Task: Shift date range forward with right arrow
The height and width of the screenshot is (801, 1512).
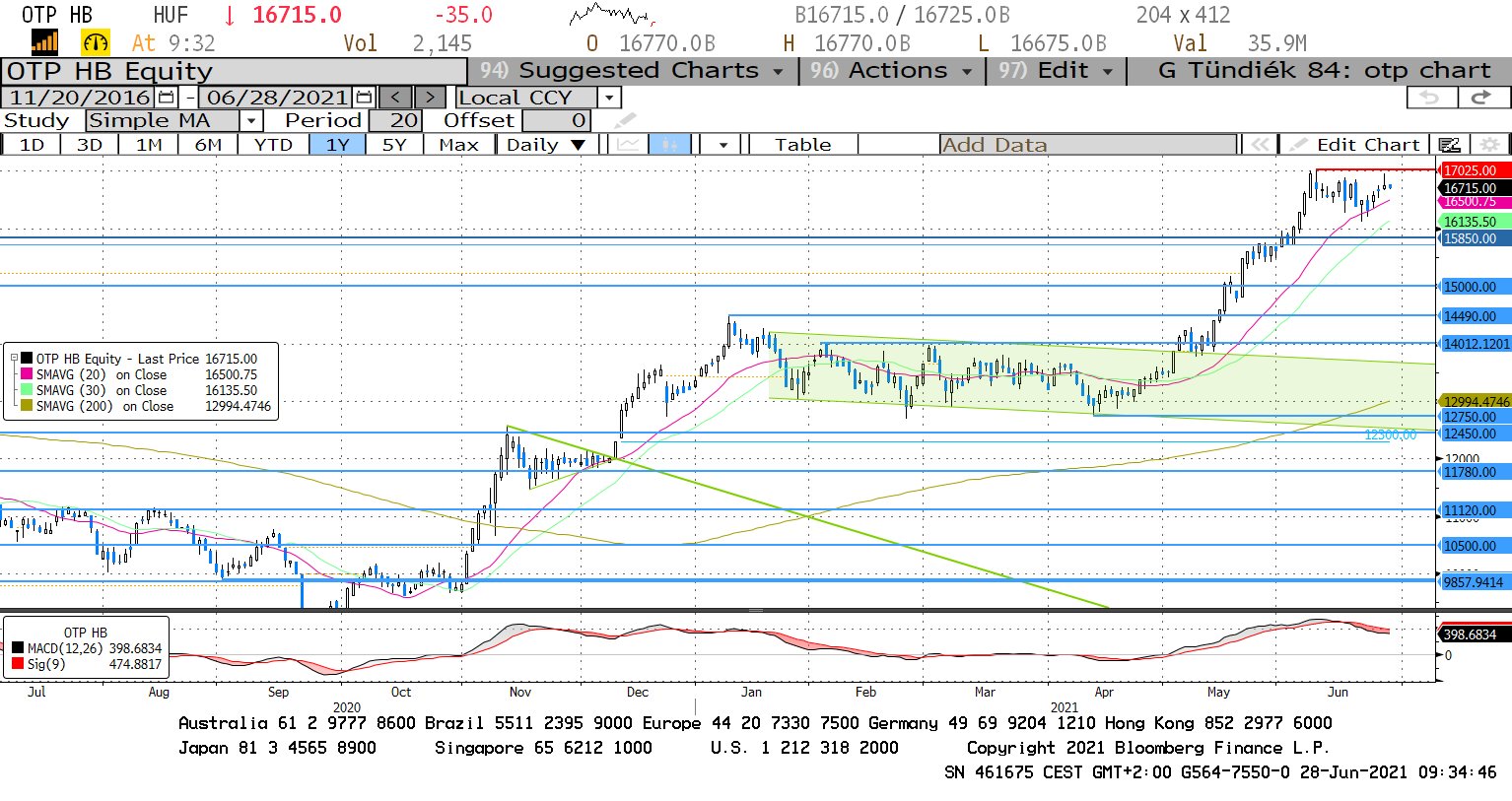Action: (430, 98)
